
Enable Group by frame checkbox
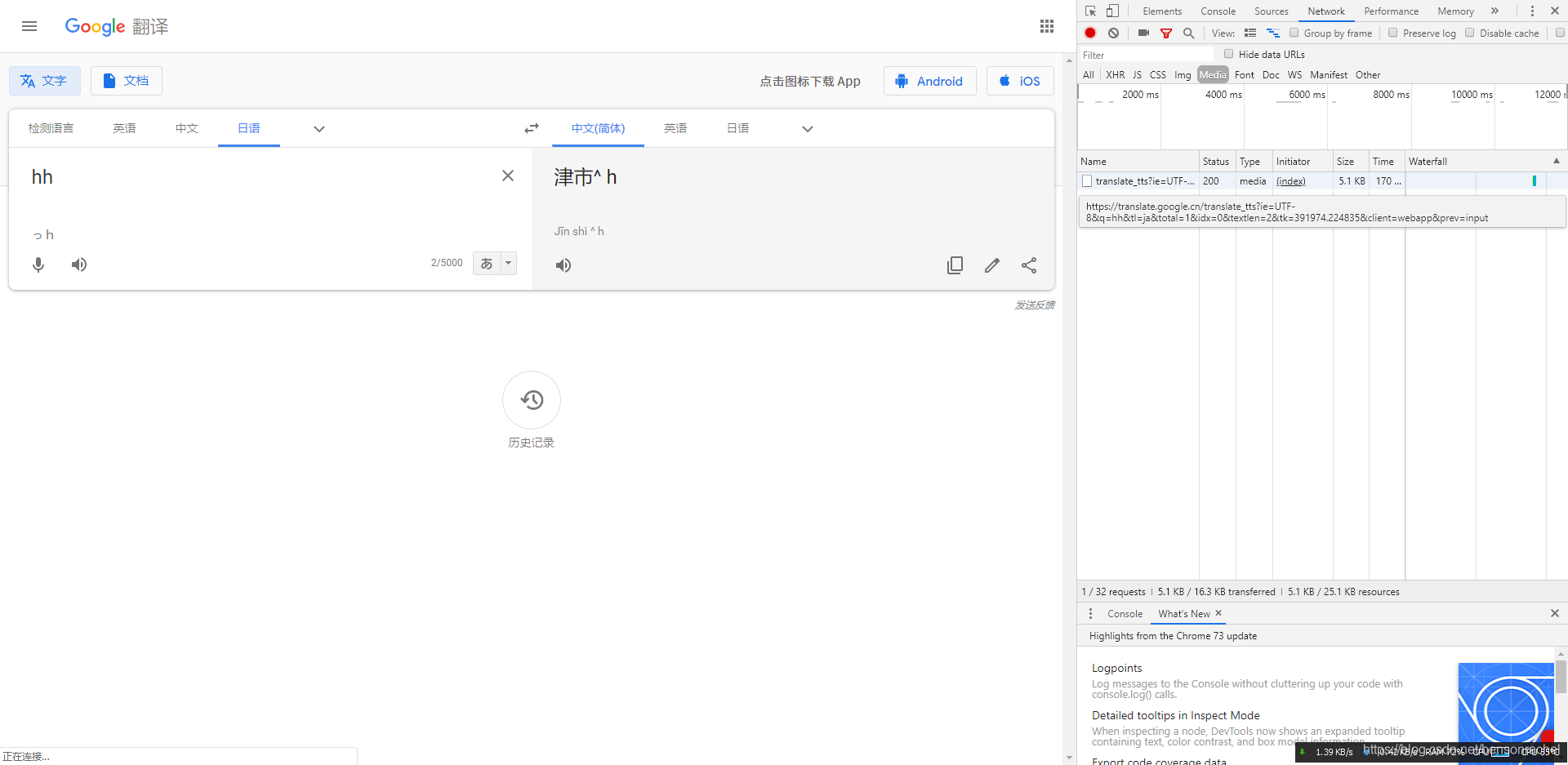(x=1294, y=33)
